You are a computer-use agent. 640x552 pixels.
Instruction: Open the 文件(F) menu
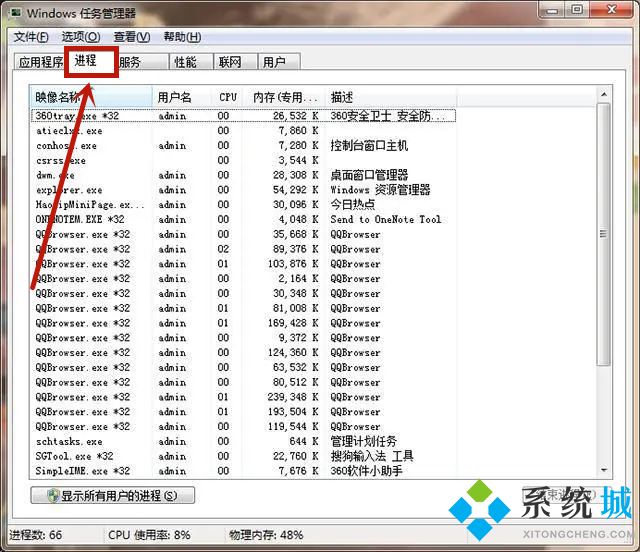pyautogui.click(x=31, y=37)
